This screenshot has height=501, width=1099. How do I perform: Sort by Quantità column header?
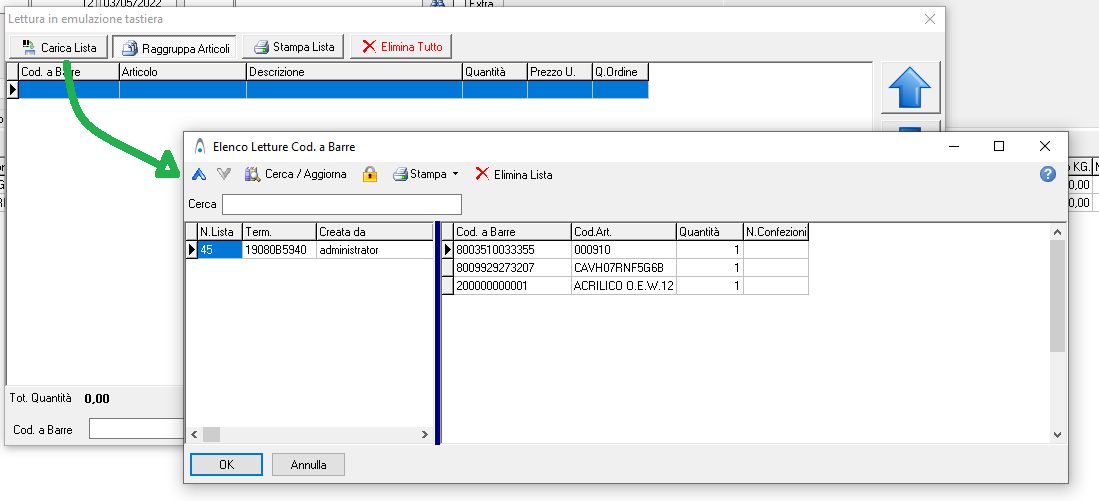click(x=708, y=232)
